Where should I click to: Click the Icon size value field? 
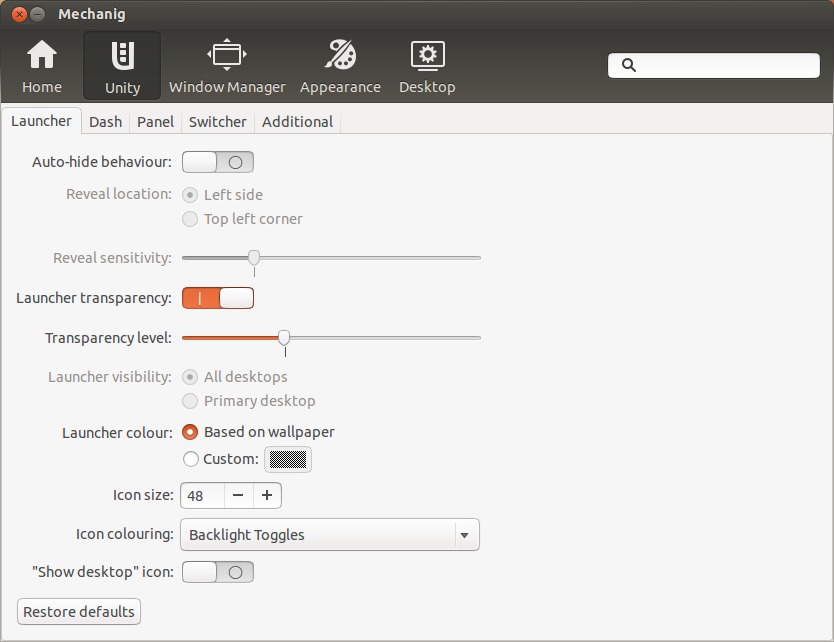coord(203,496)
